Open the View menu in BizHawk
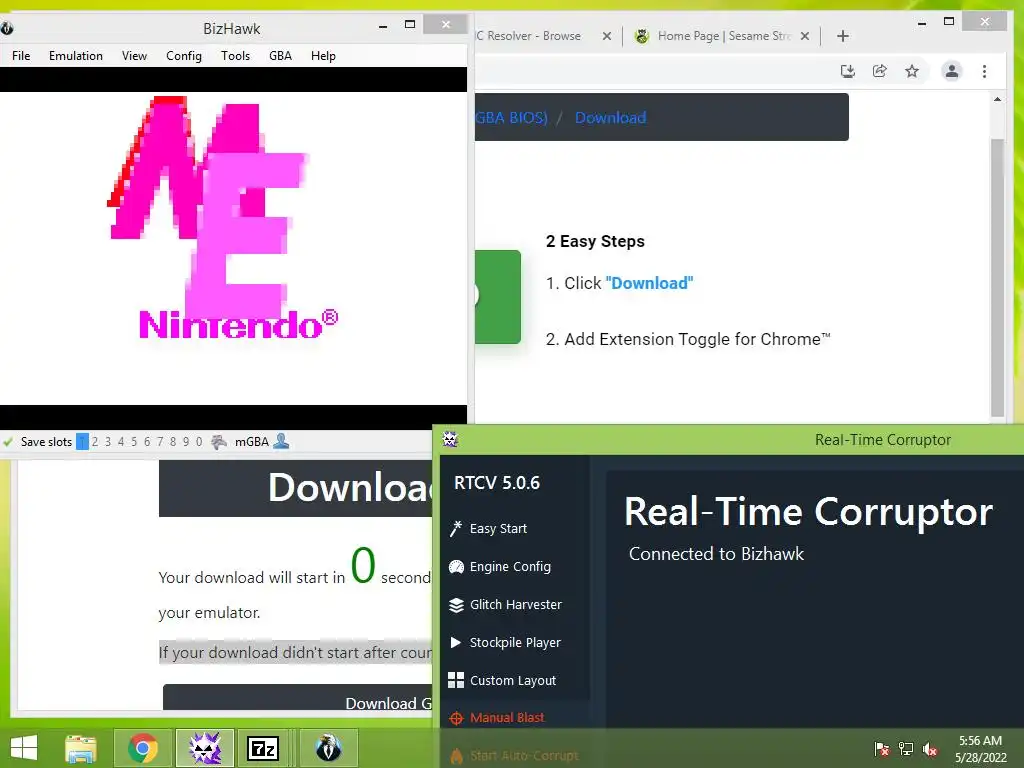Viewport: 1024px width, 768px height. point(134,56)
